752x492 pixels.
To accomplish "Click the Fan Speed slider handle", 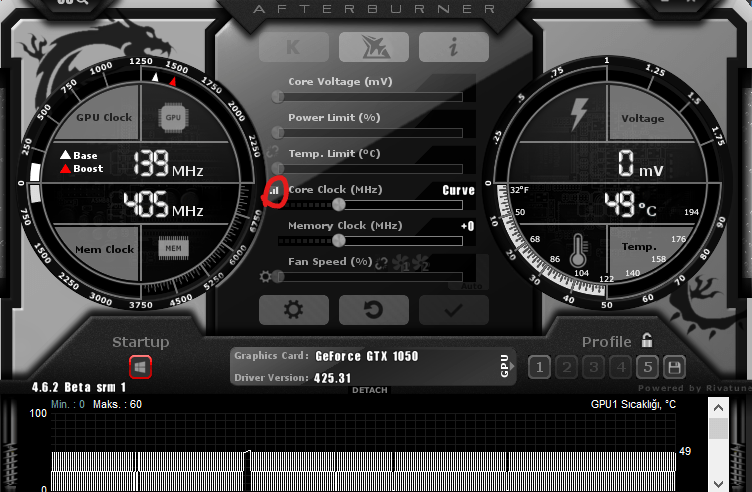I will click(279, 277).
